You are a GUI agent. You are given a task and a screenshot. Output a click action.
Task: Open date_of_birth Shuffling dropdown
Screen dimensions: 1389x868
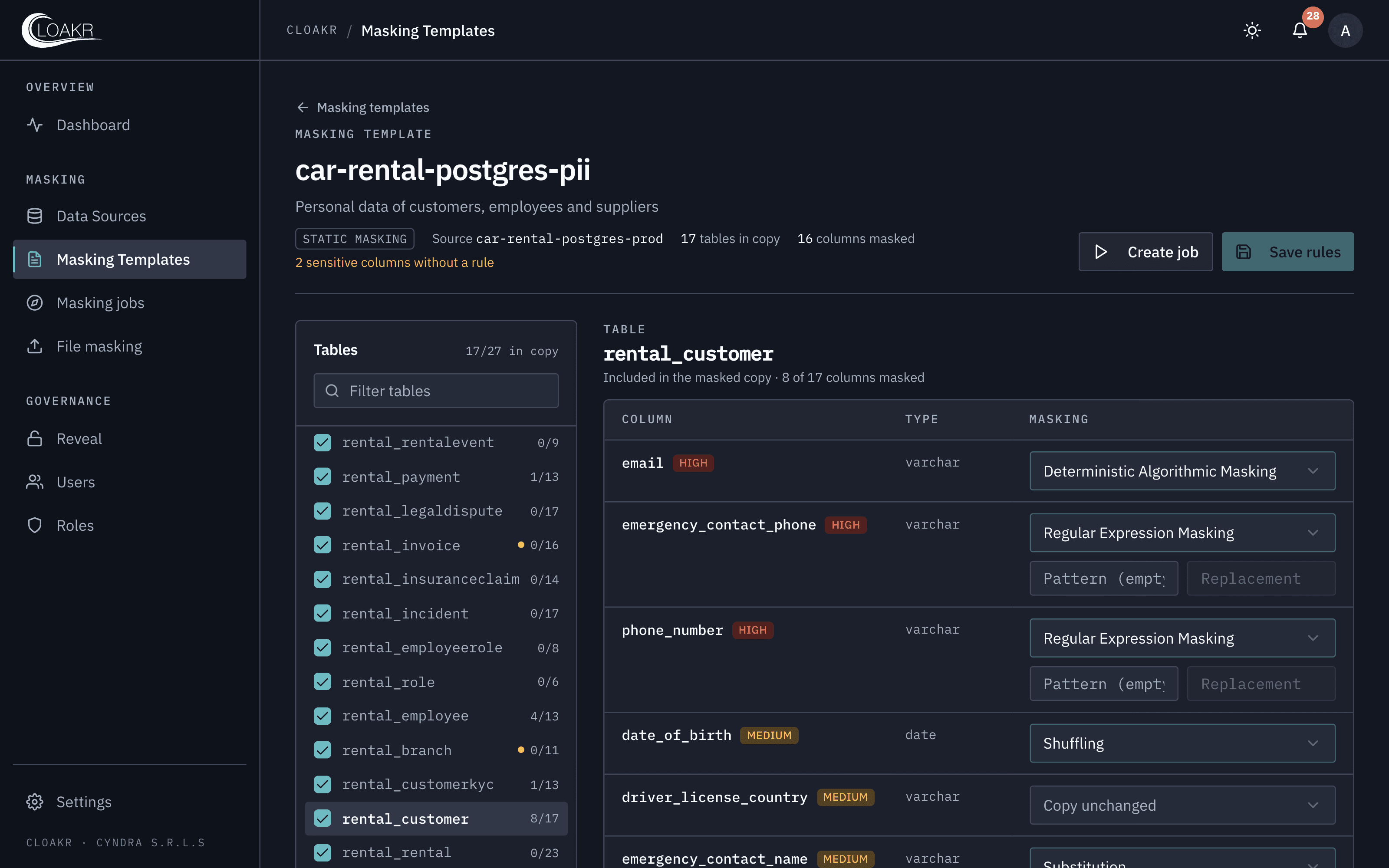click(1182, 743)
